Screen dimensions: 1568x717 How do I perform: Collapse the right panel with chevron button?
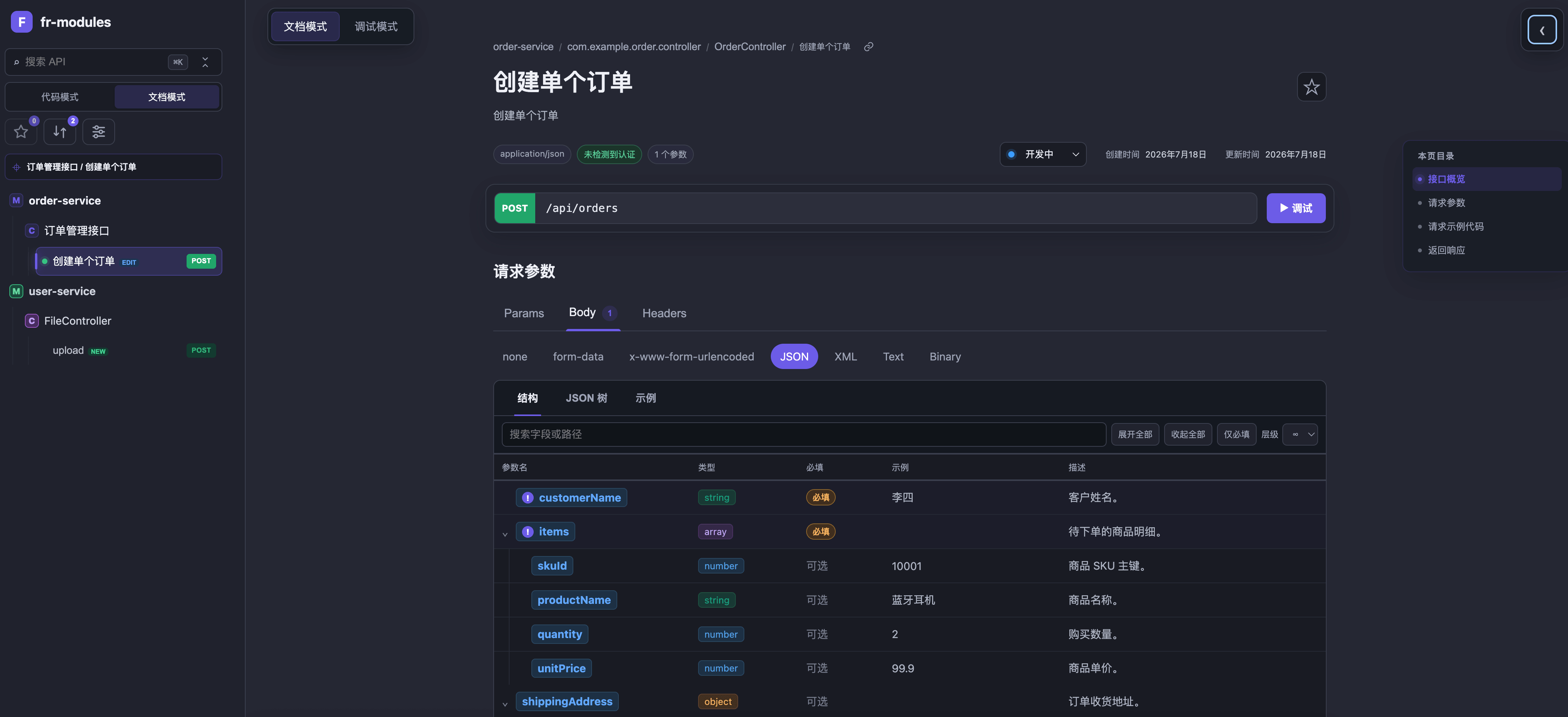(x=1542, y=30)
